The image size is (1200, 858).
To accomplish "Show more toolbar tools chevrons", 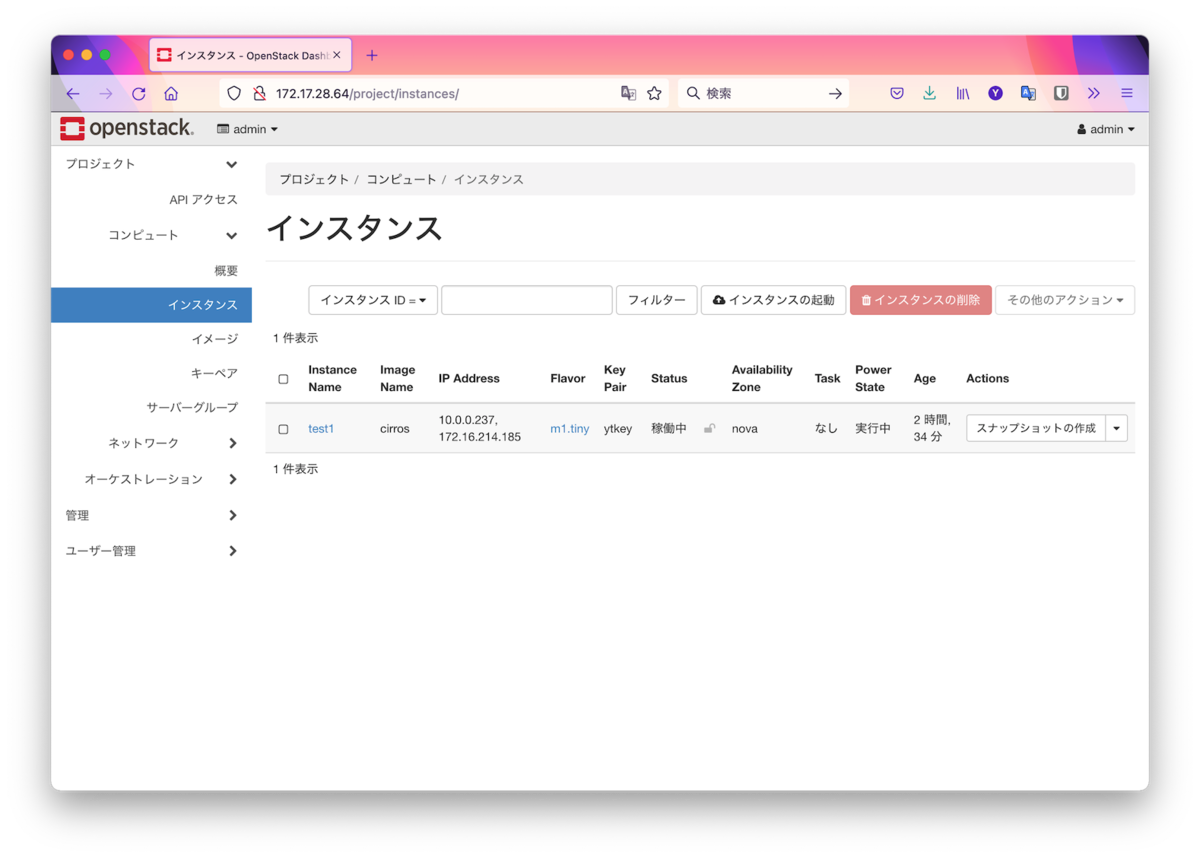I will [1094, 93].
